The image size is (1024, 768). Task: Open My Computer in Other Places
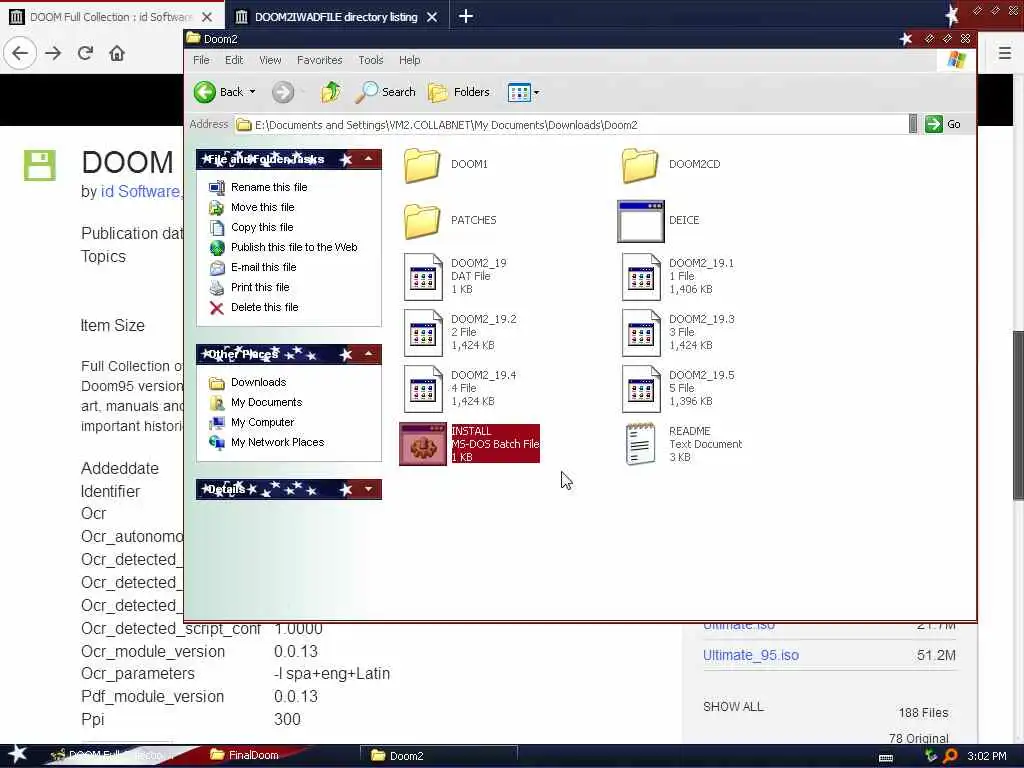[x=263, y=423]
